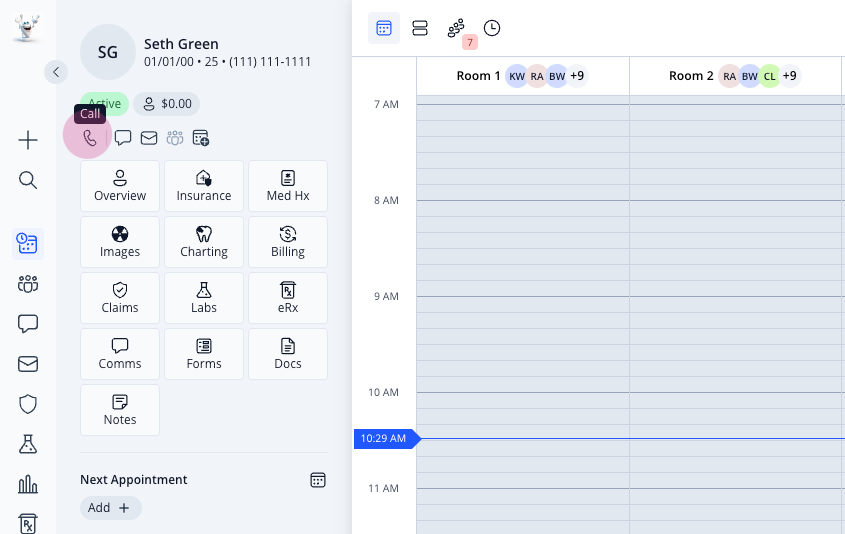The image size is (845, 534).
Task: Open the Rx prescription icon in sidebar
Action: [28, 524]
